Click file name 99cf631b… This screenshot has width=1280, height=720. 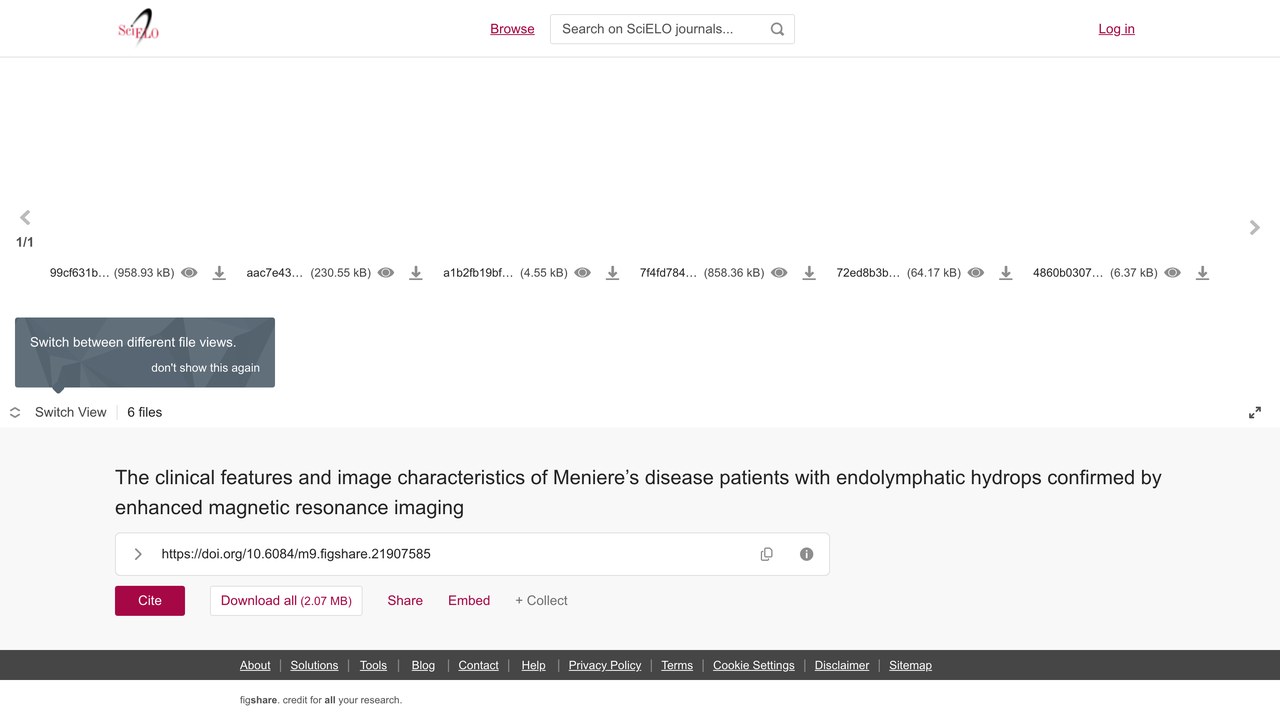coord(80,273)
